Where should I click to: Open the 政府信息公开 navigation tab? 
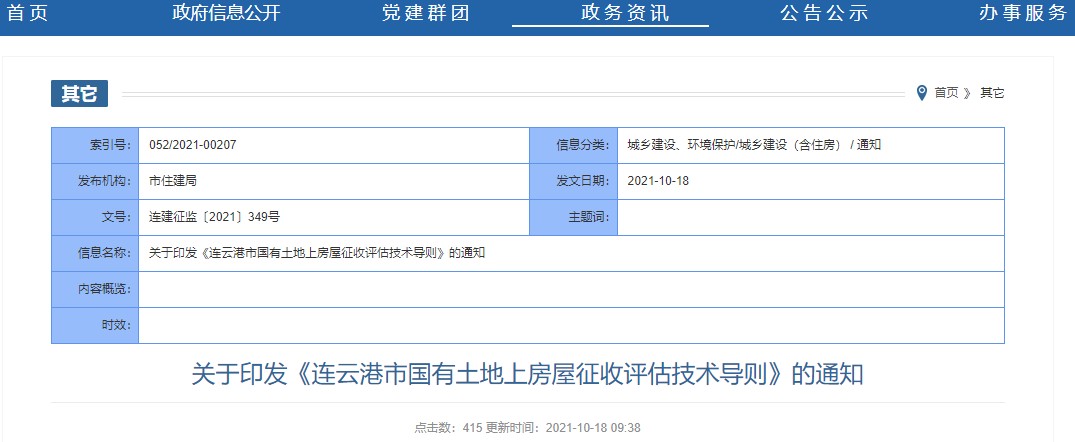[x=226, y=14]
